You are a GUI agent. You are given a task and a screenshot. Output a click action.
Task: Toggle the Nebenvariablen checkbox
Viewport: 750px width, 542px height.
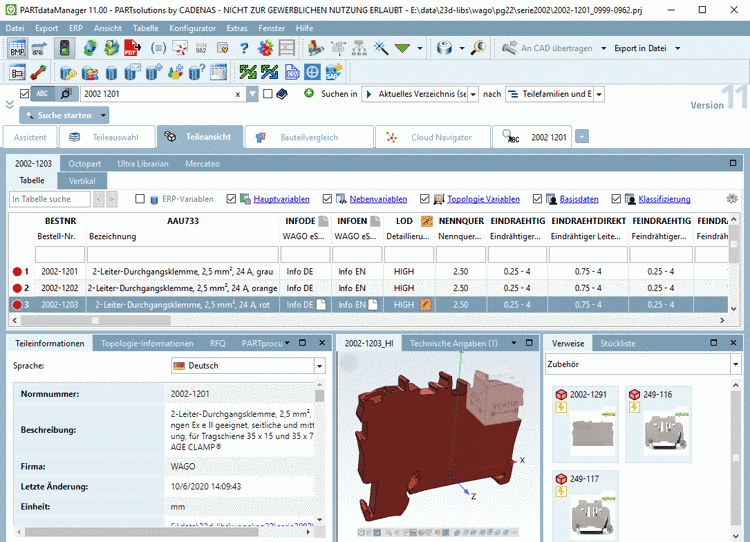[327, 199]
